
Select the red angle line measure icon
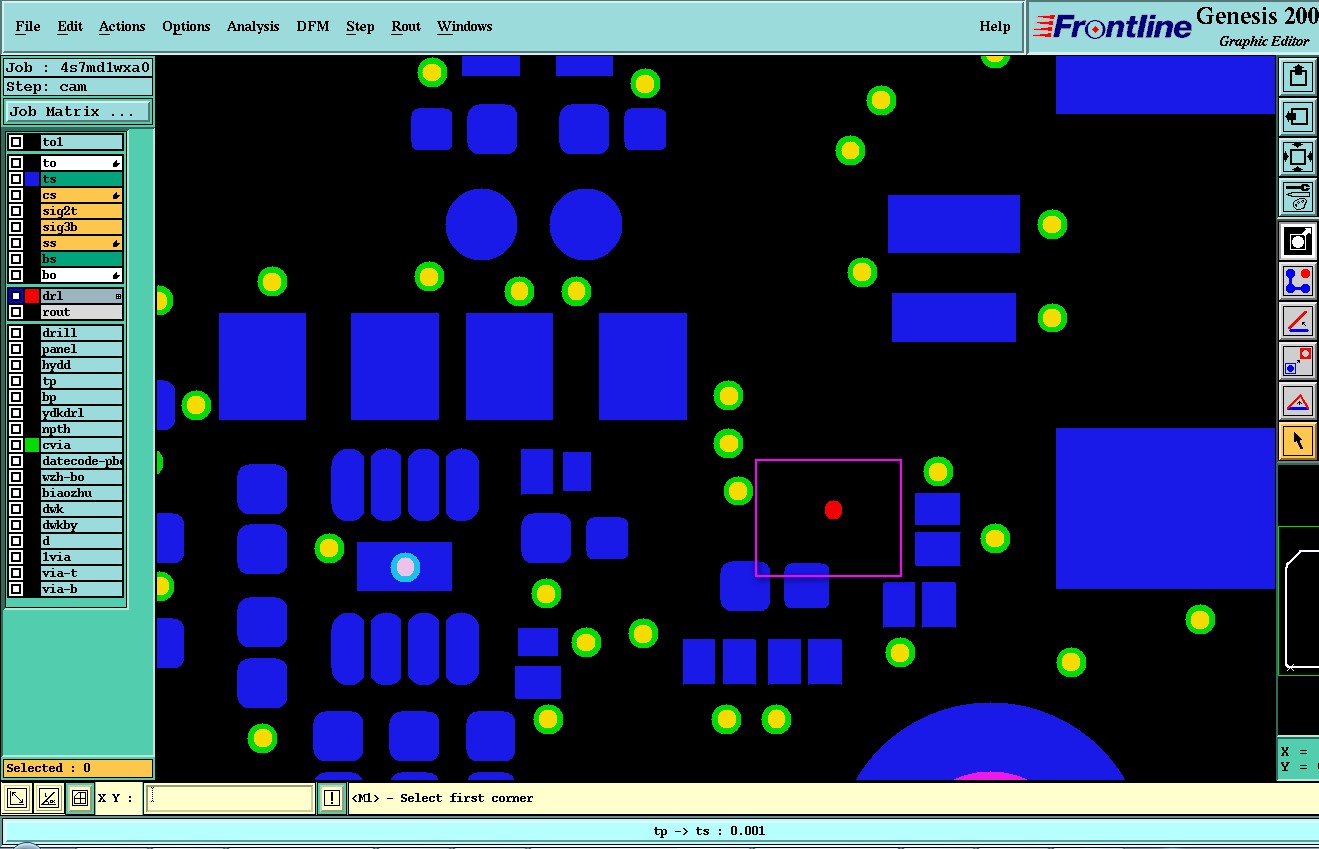(x=1298, y=321)
